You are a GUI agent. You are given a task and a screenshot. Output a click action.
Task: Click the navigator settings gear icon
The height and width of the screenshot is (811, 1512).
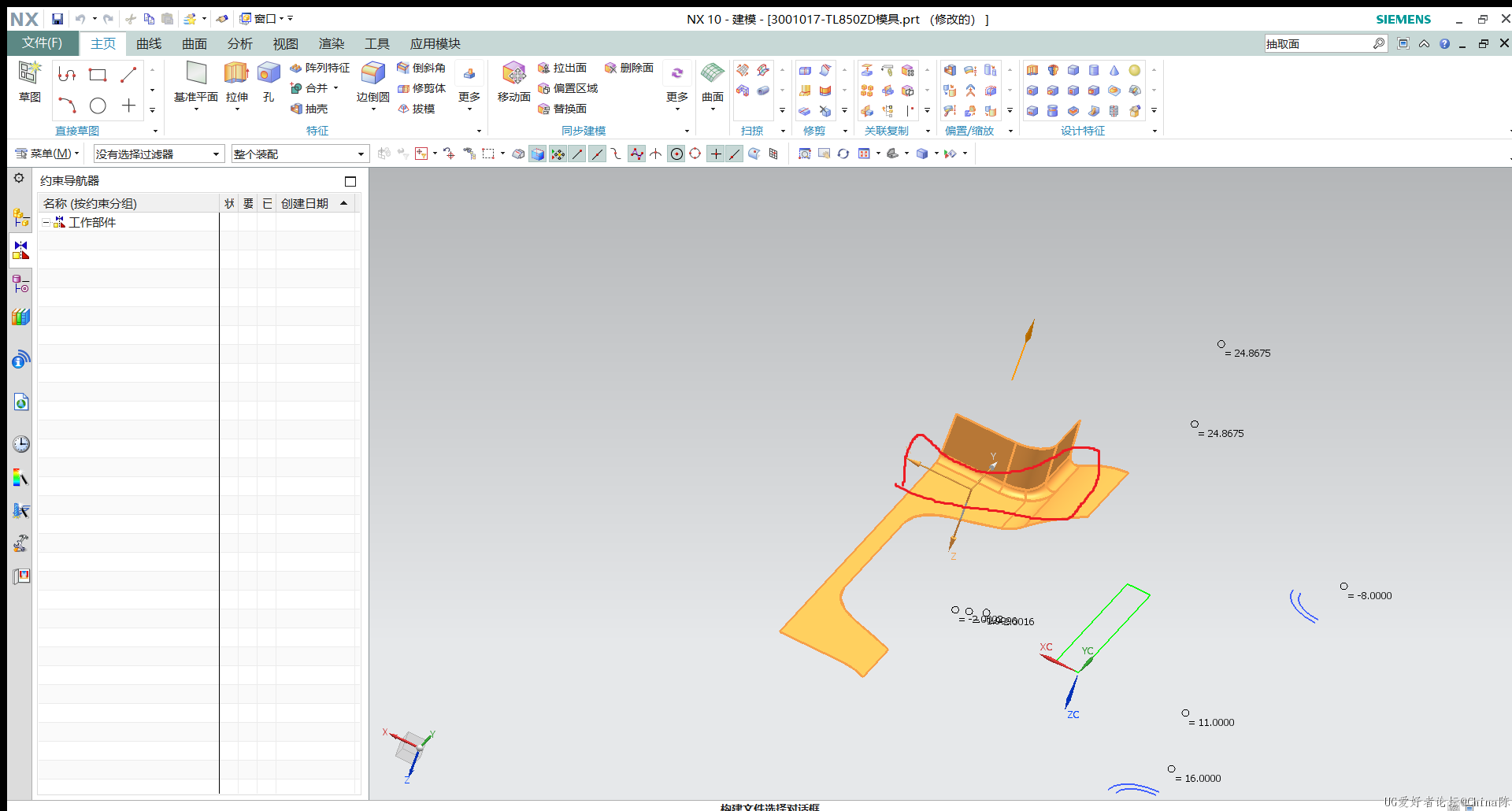click(19, 179)
